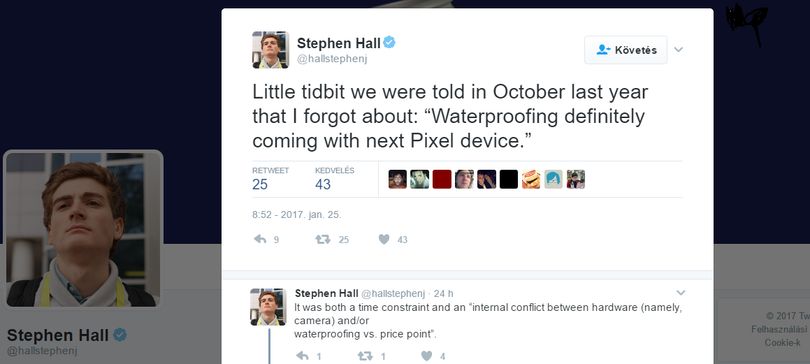
Task: Like the follow-up tweet with 4 hearts
Action: click(426, 356)
